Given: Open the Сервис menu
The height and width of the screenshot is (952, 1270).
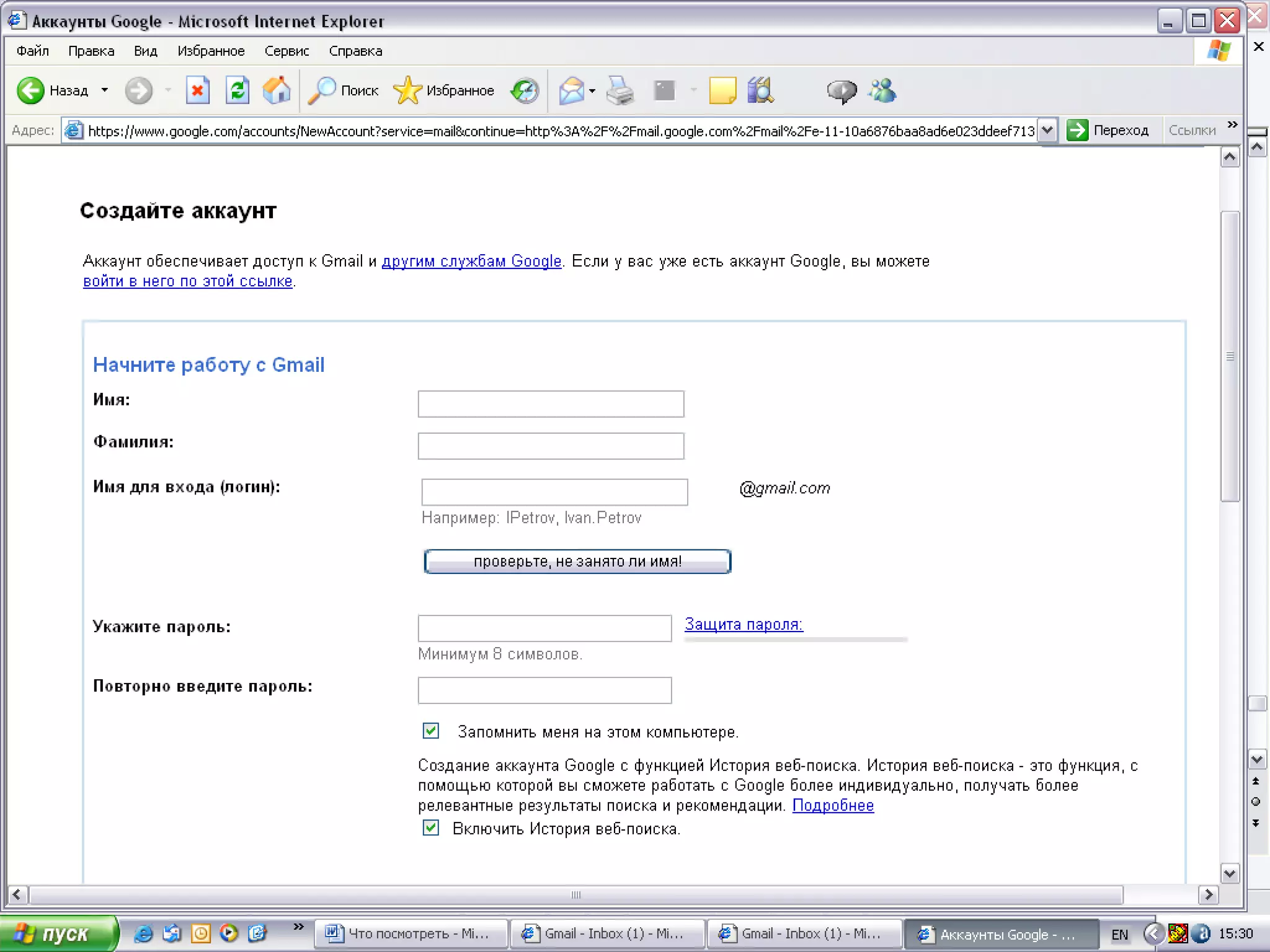Looking at the screenshot, I should (x=286, y=51).
